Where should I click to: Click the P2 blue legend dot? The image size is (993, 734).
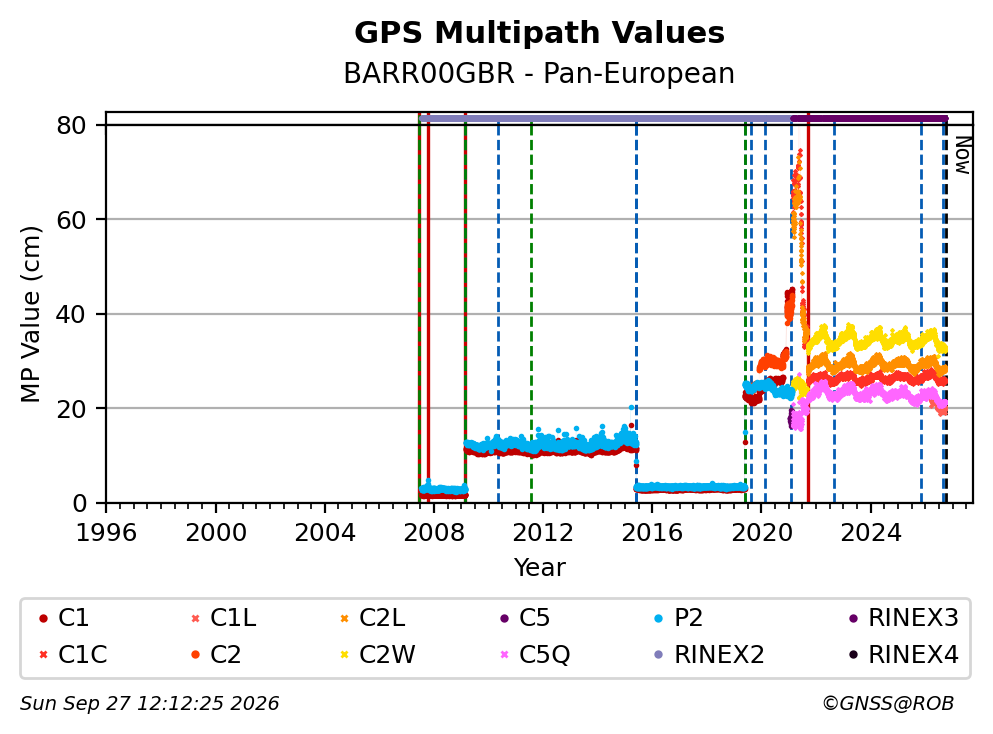[x=659, y=619]
